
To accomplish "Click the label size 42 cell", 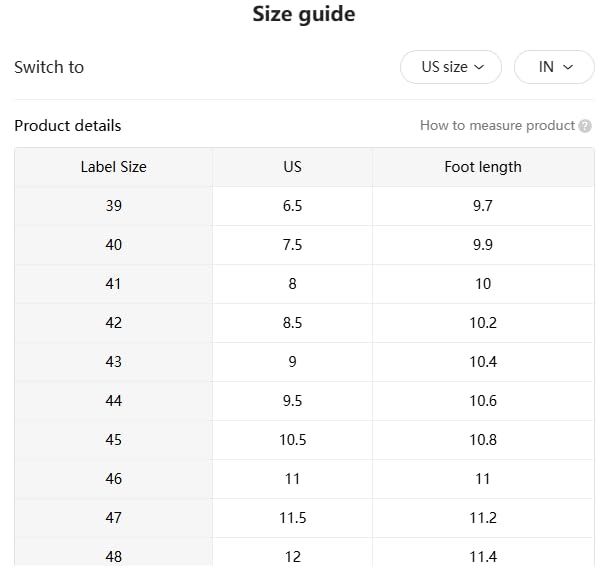I will (113, 323).
